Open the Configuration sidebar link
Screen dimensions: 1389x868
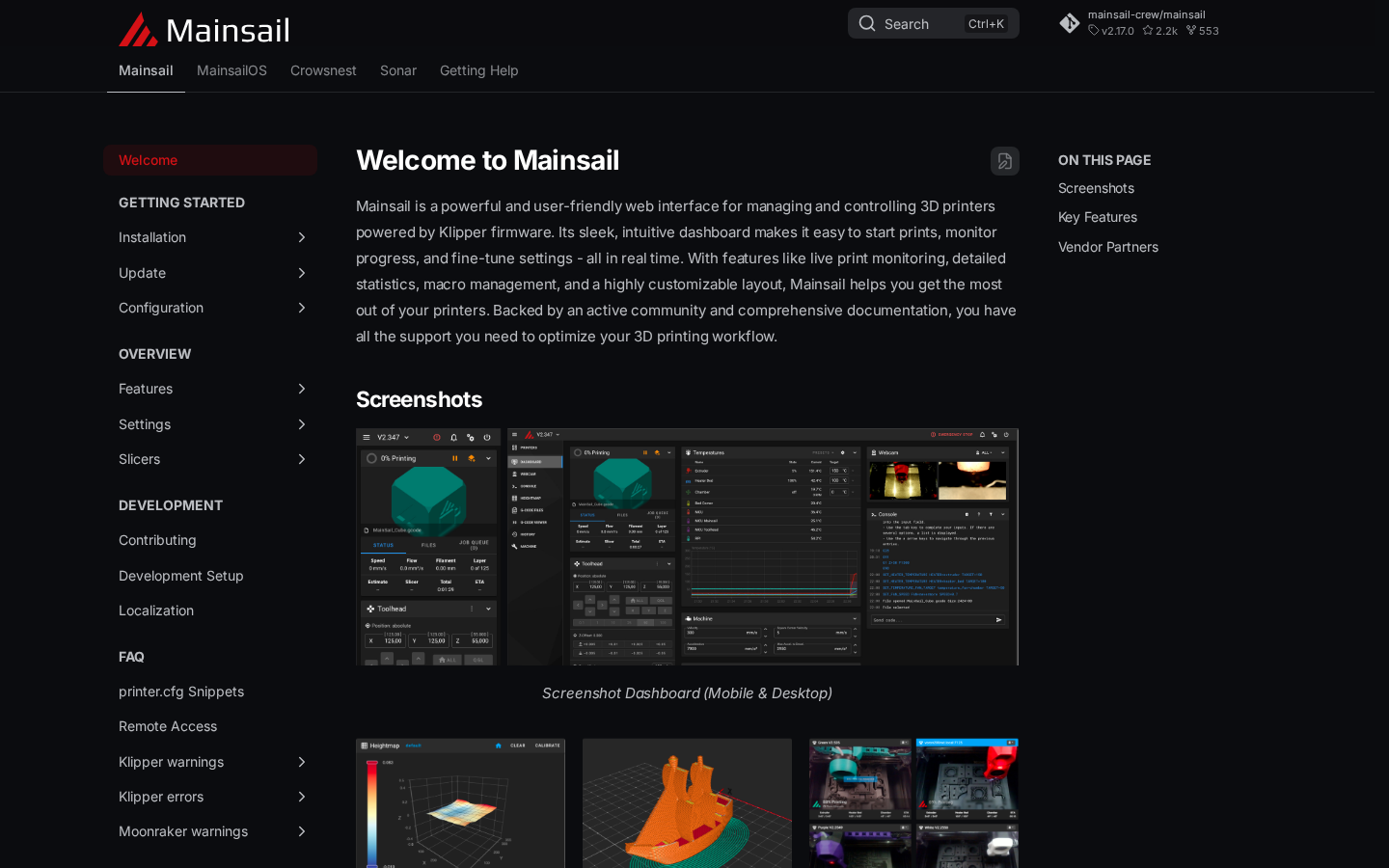point(161,308)
